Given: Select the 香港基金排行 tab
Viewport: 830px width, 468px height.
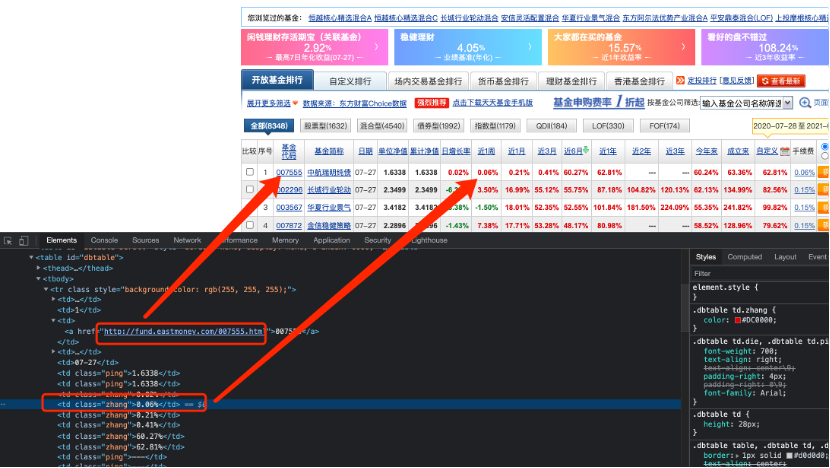Looking at the screenshot, I should (x=639, y=81).
